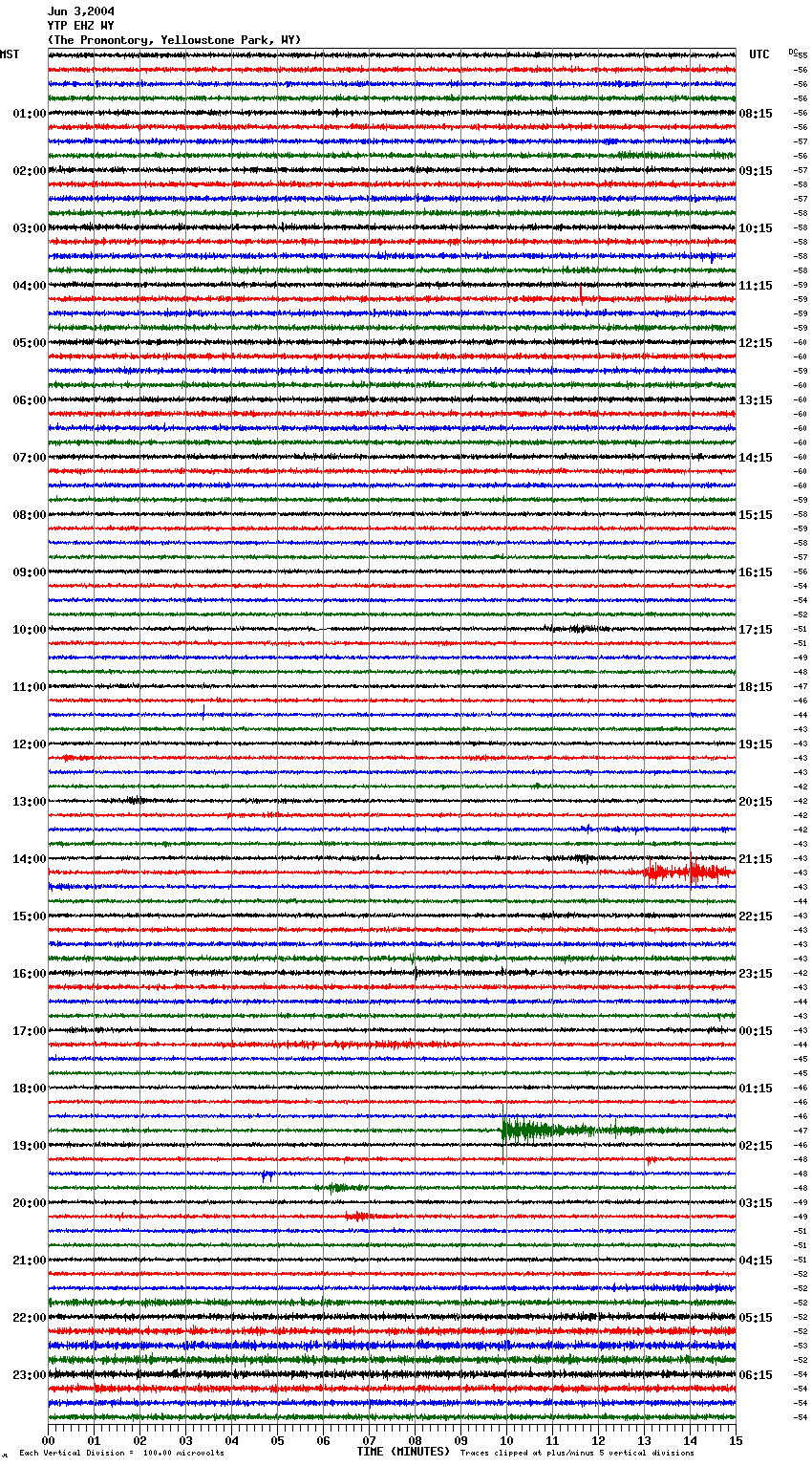Click the 06:15 UTC time label

pos(756,1375)
